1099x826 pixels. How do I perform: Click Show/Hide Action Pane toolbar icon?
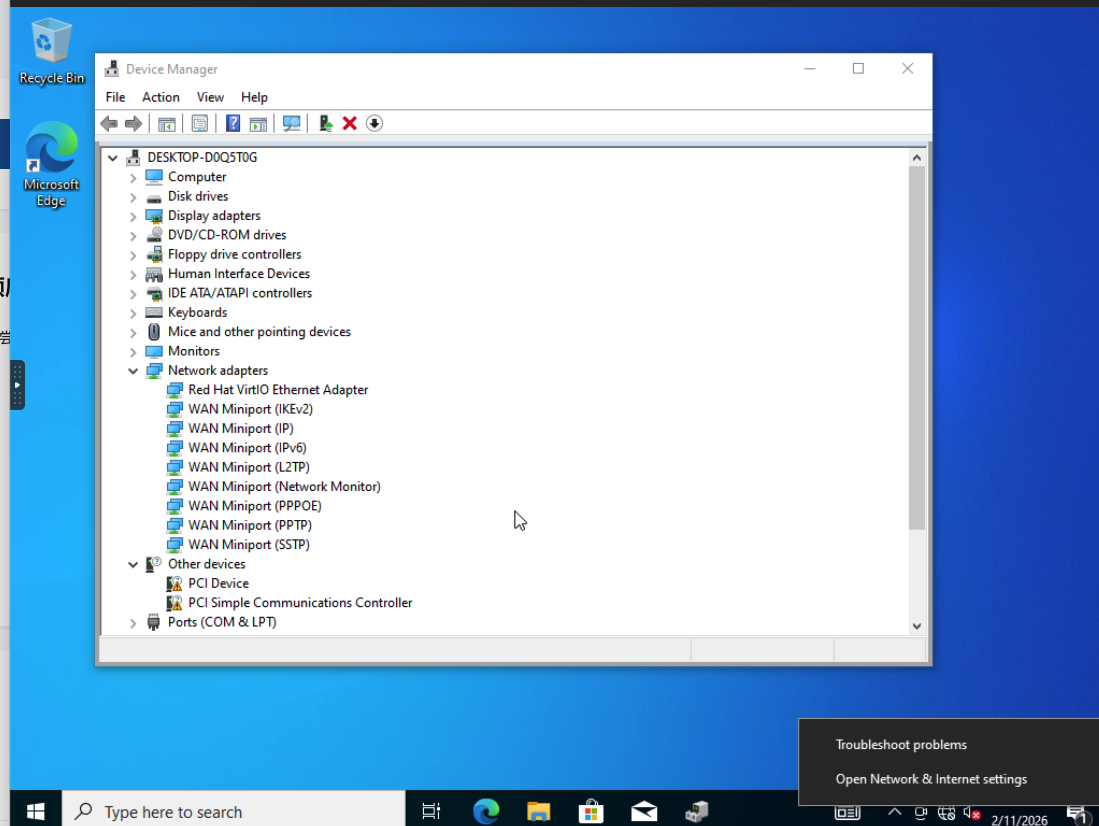259,123
